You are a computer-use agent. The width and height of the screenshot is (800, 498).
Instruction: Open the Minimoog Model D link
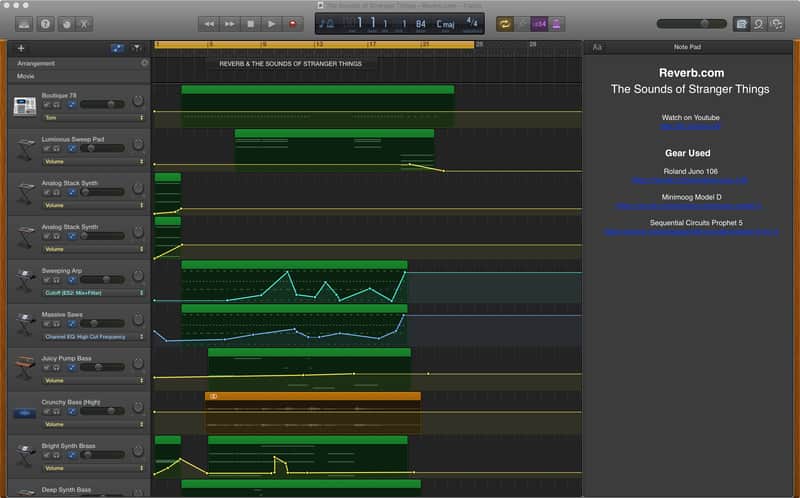point(689,206)
